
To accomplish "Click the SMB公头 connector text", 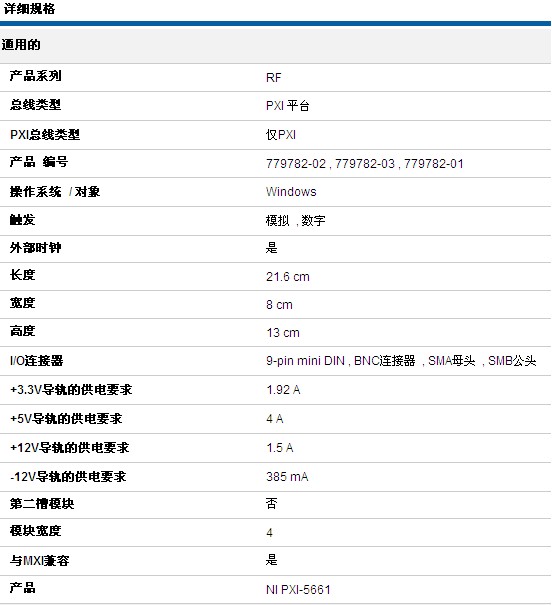I will tap(512, 361).
